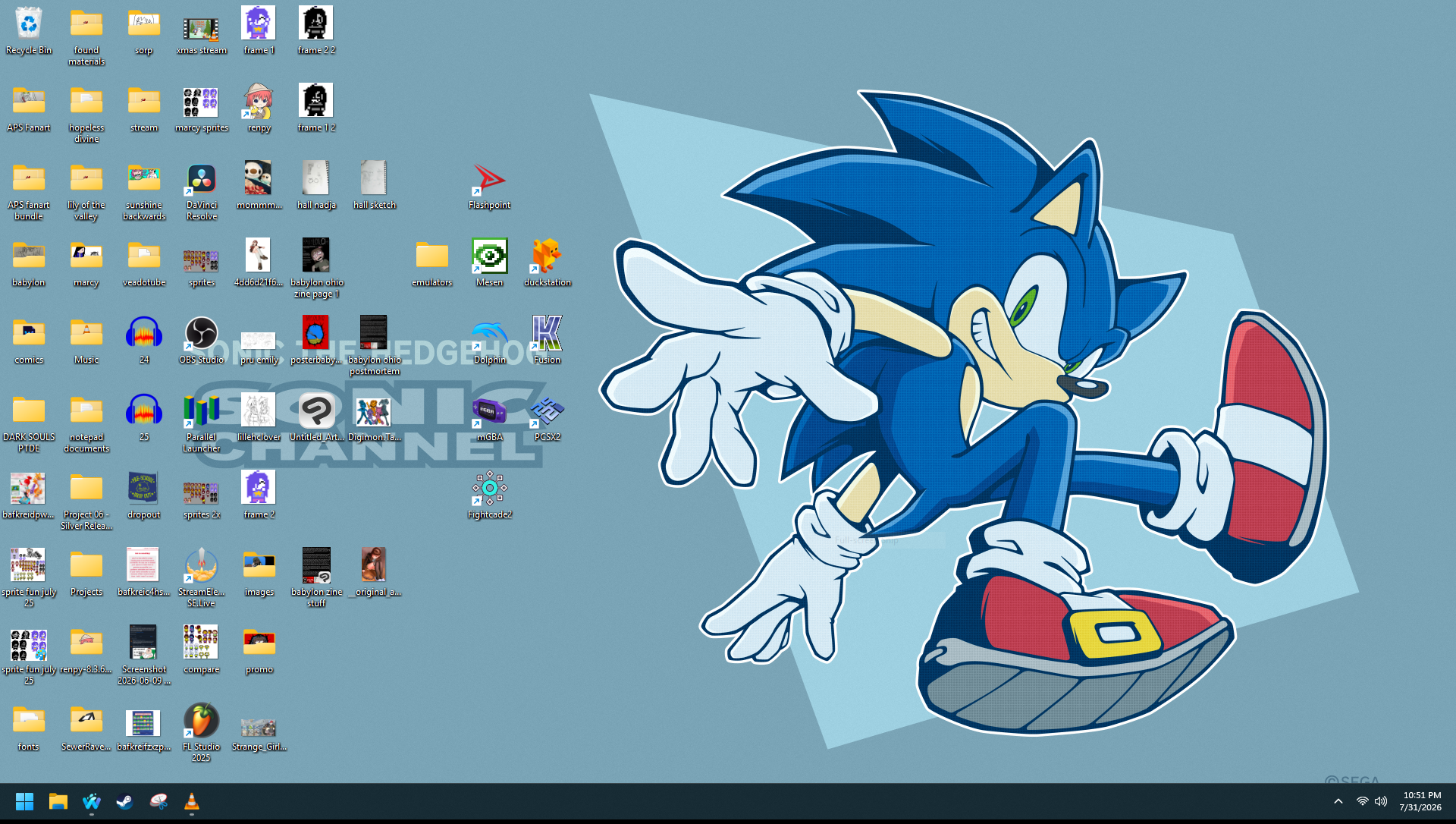Open the Music folder

pos(86,340)
